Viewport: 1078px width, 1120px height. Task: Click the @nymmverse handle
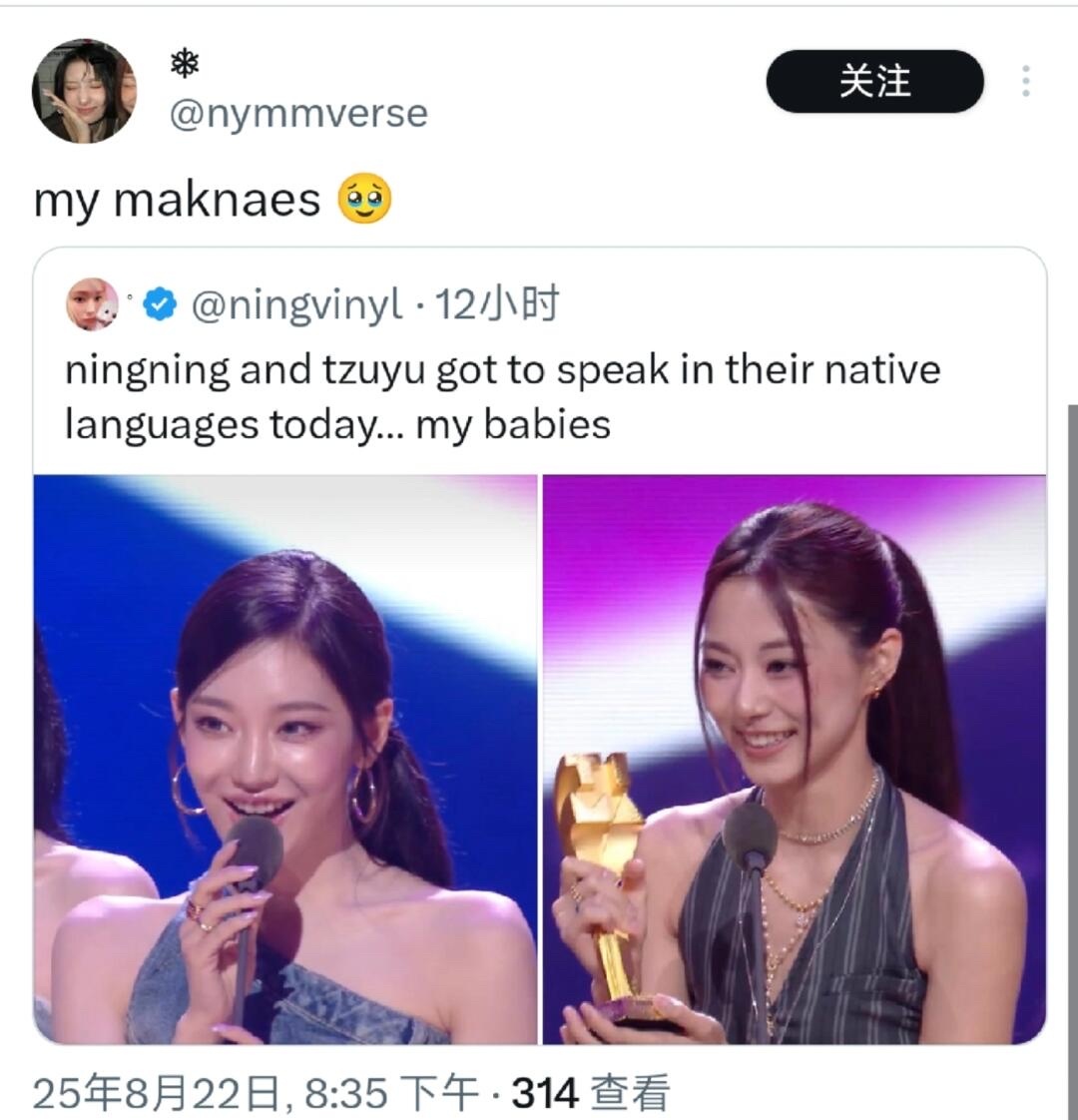pos(298,113)
